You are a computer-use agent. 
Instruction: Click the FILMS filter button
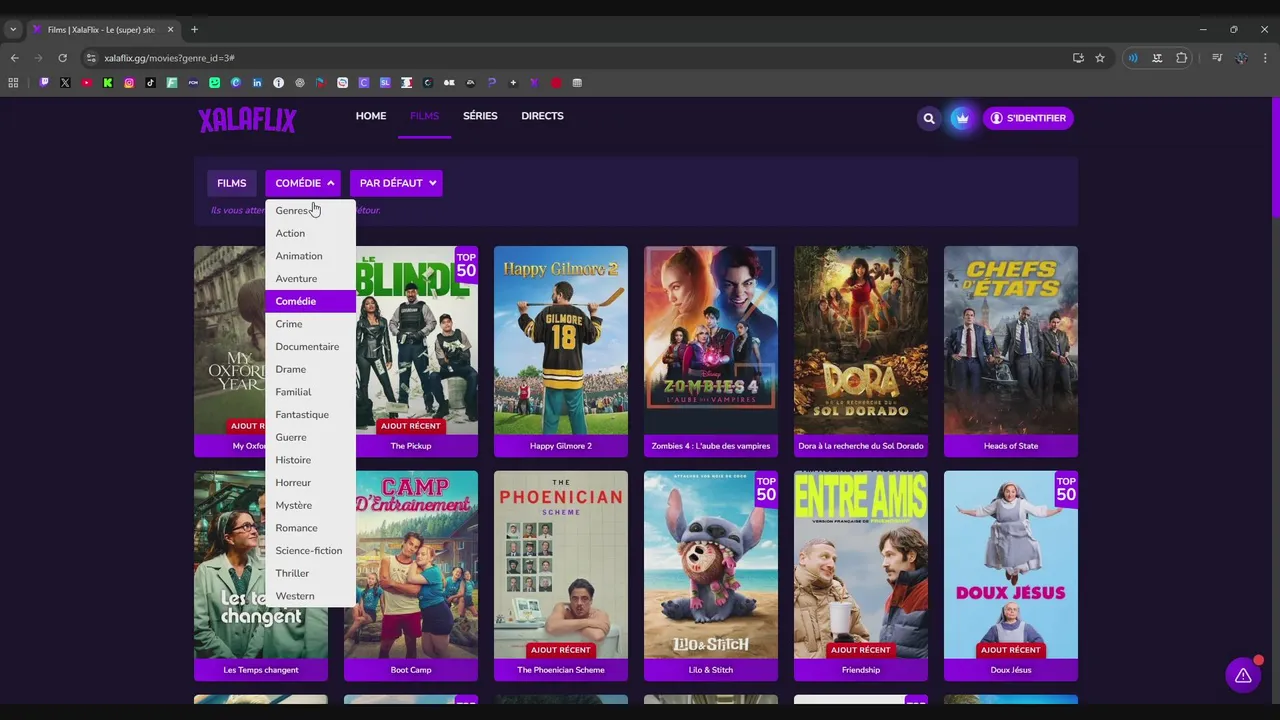click(x=231, y=183)
